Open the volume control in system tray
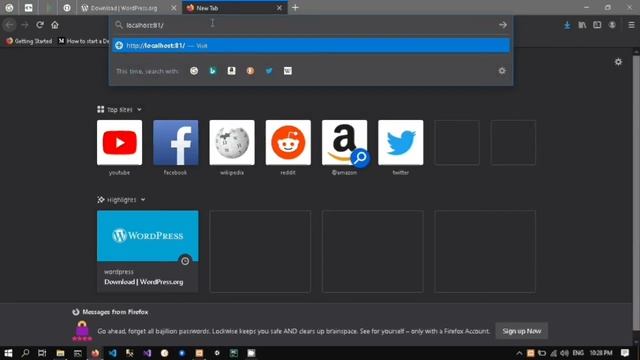The height and width of the screenshot is (360, 640). [564, 353]
